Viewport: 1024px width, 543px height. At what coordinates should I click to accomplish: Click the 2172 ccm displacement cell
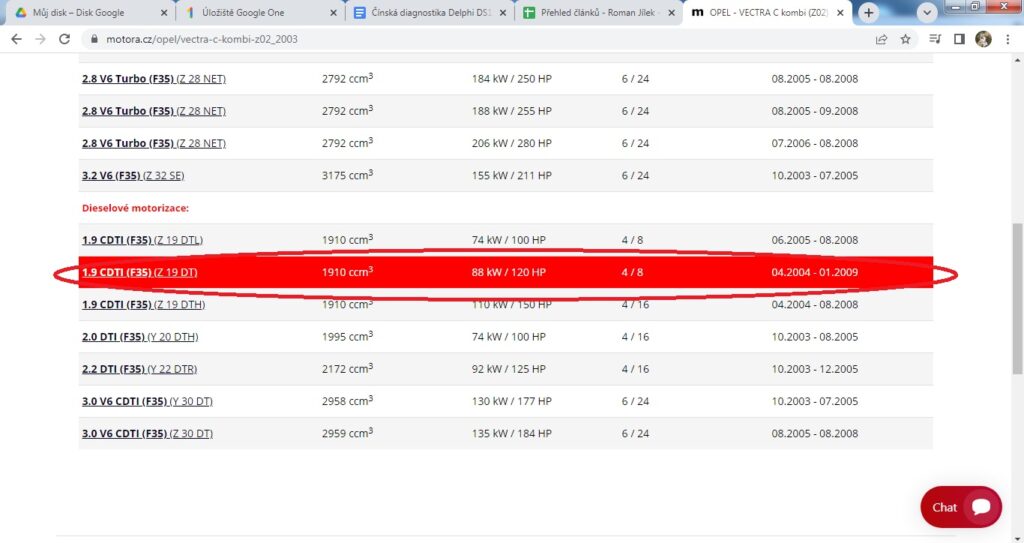347,369
